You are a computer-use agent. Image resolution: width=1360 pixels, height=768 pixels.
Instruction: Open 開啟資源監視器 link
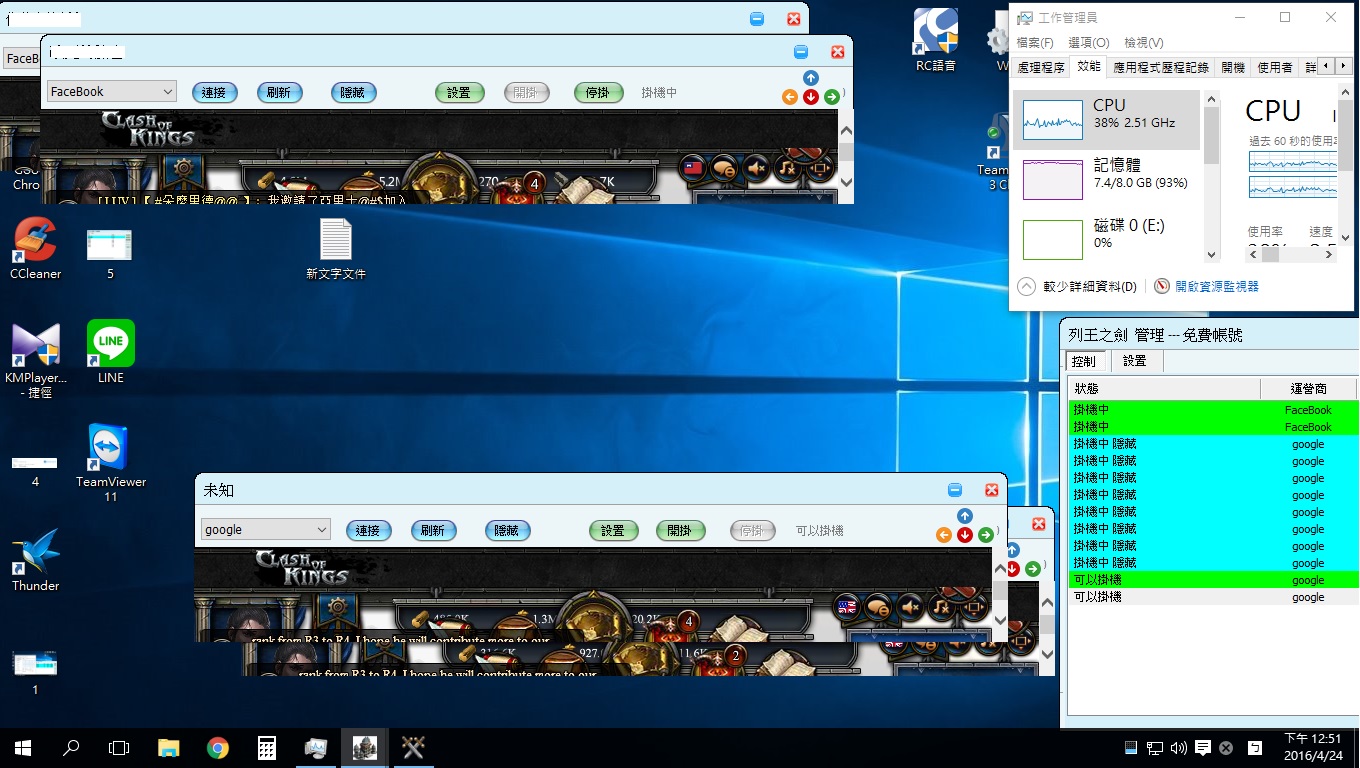[1217, 286]
